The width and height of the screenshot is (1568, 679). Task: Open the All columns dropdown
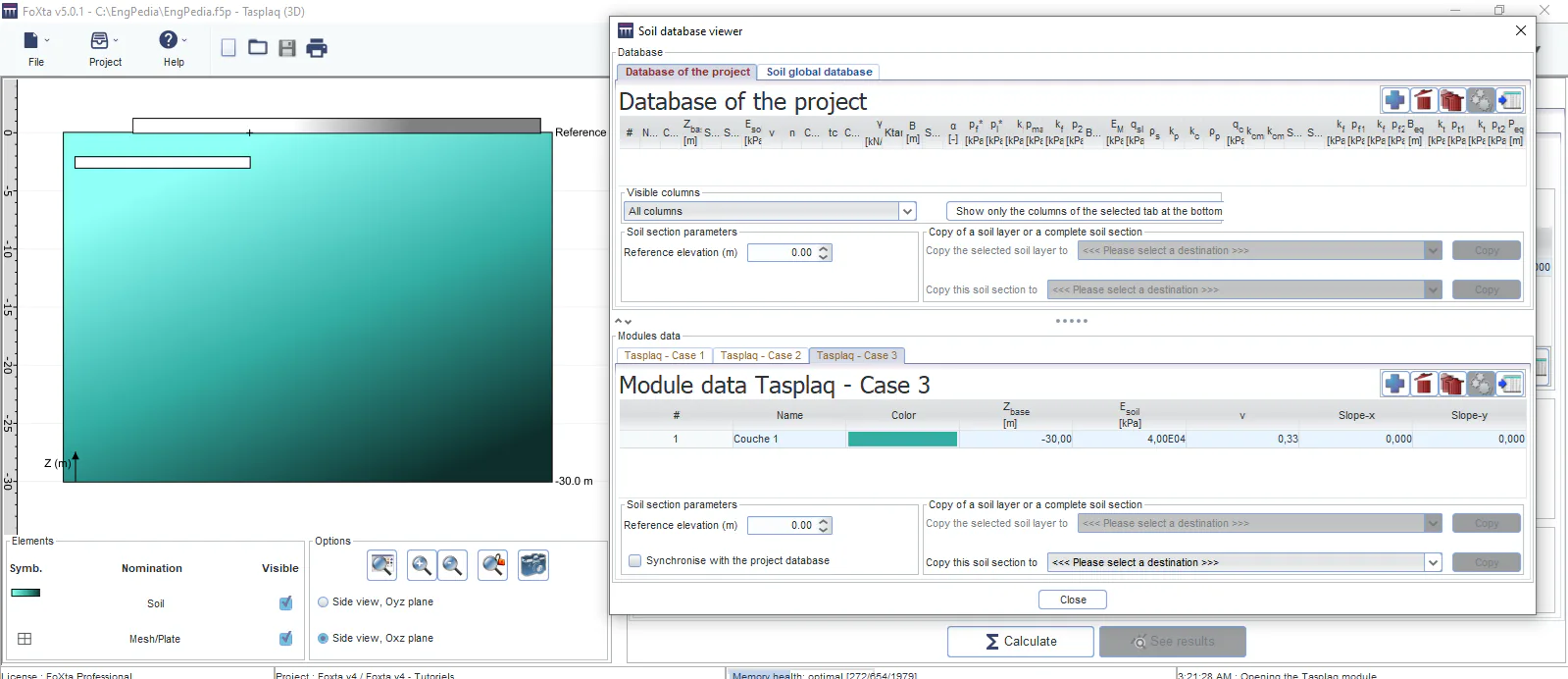pyautogui.click(x=770, y=211)
